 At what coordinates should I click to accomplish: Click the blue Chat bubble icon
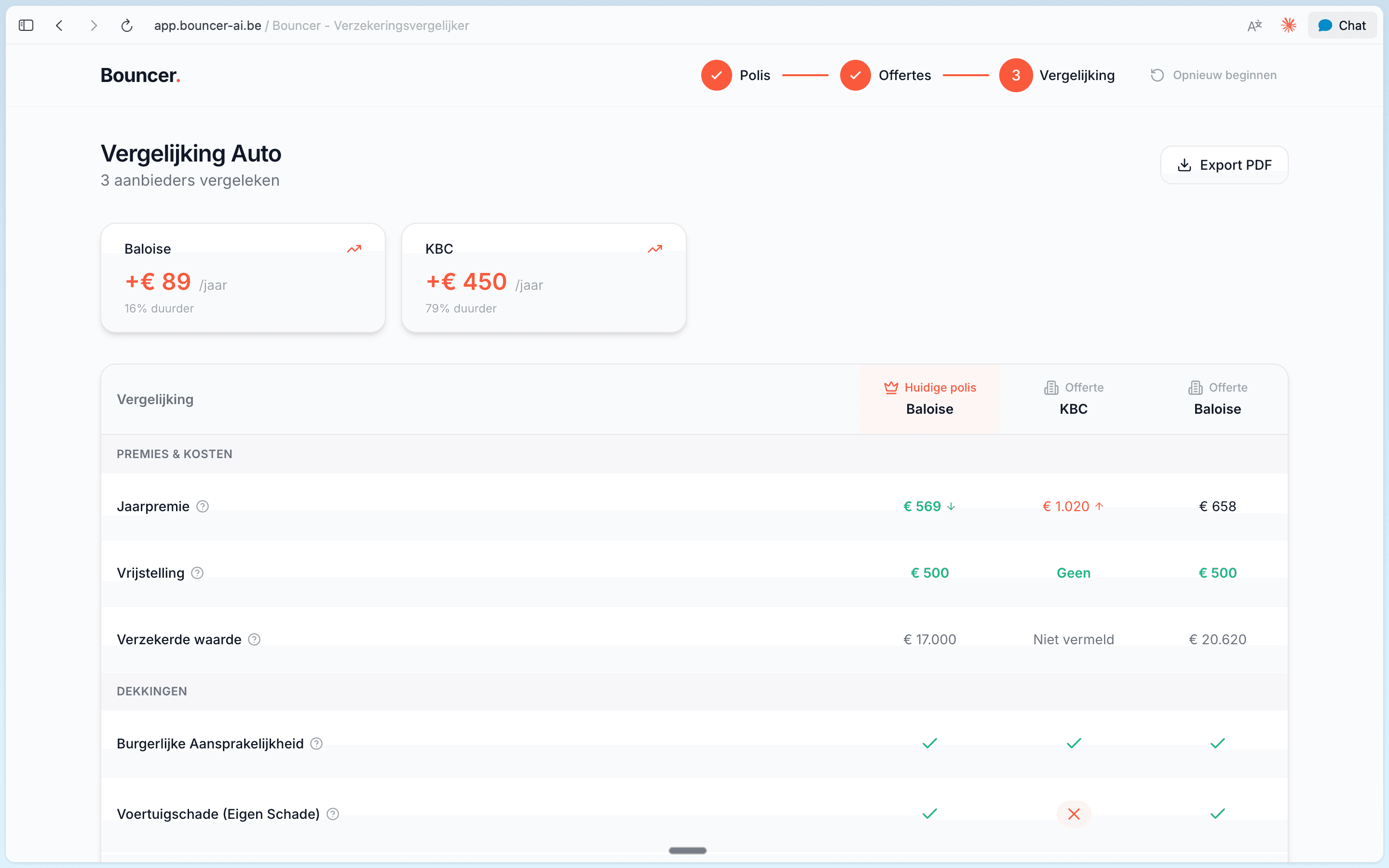coord(1325,25)
